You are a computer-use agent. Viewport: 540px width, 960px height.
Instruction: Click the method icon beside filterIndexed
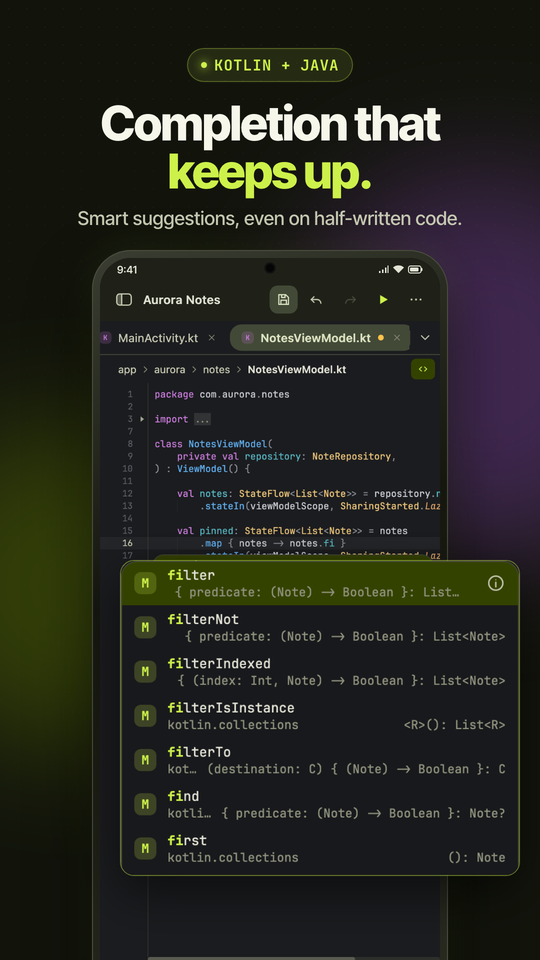[145, 672]
